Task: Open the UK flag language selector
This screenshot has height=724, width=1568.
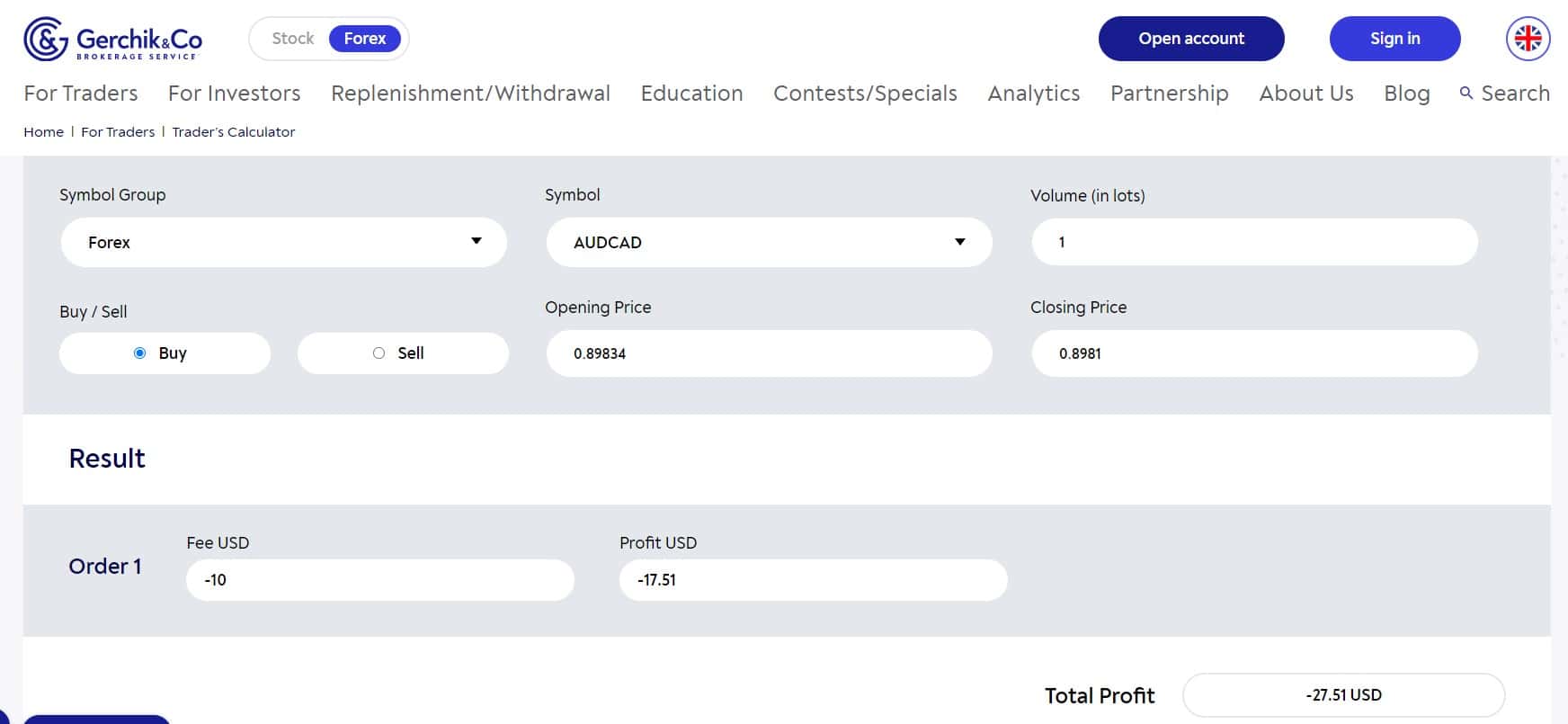Action: point(1528,39)
